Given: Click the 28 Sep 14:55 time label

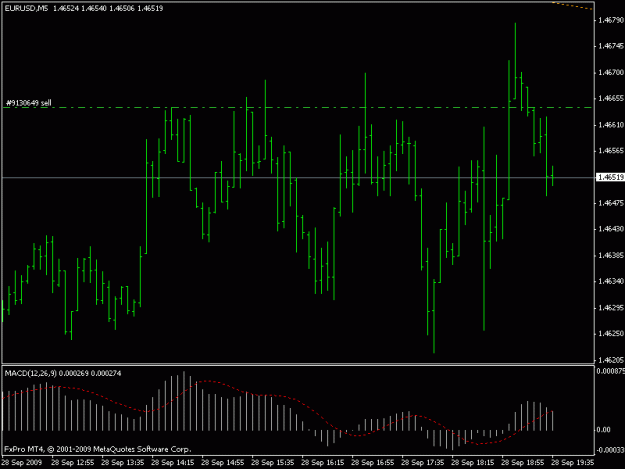Looking at the screenshot, I should coord(222,463).
